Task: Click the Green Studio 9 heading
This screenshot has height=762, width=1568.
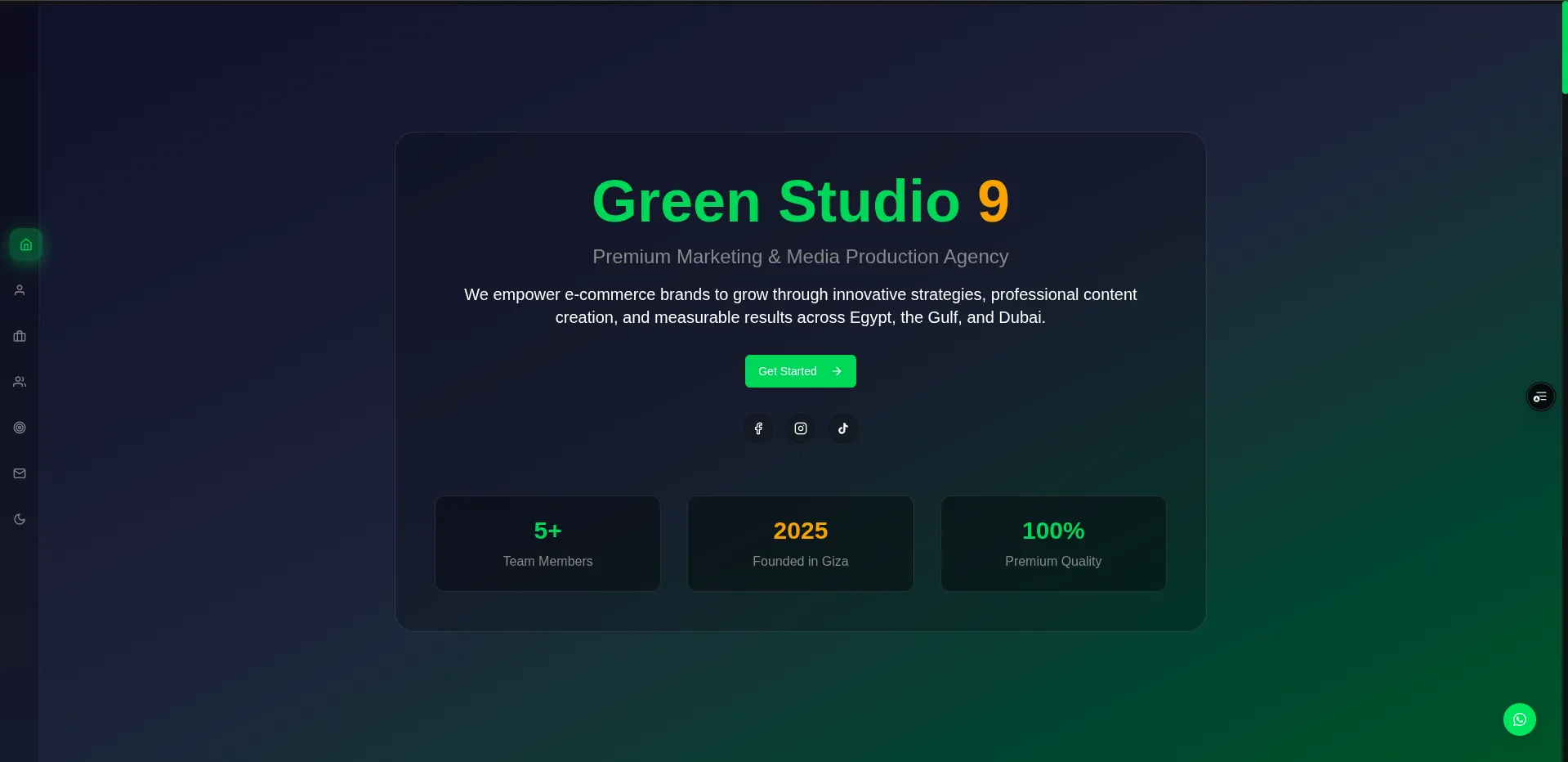Action: pyautogui.click(x=799, y=201)
